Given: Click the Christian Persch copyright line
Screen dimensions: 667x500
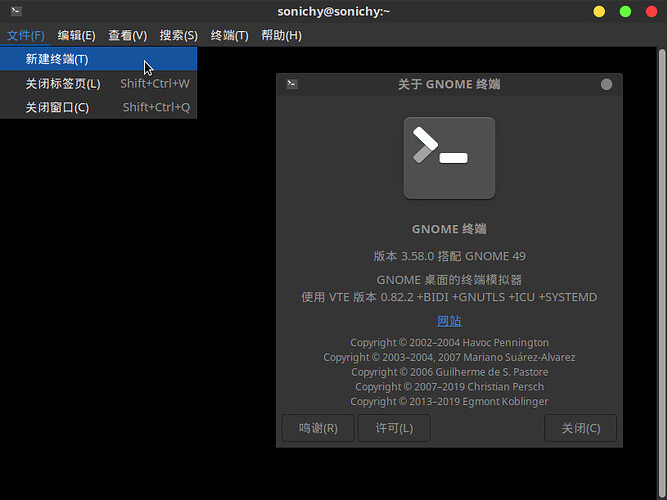Looking at the screenshot, I should 449,387.
